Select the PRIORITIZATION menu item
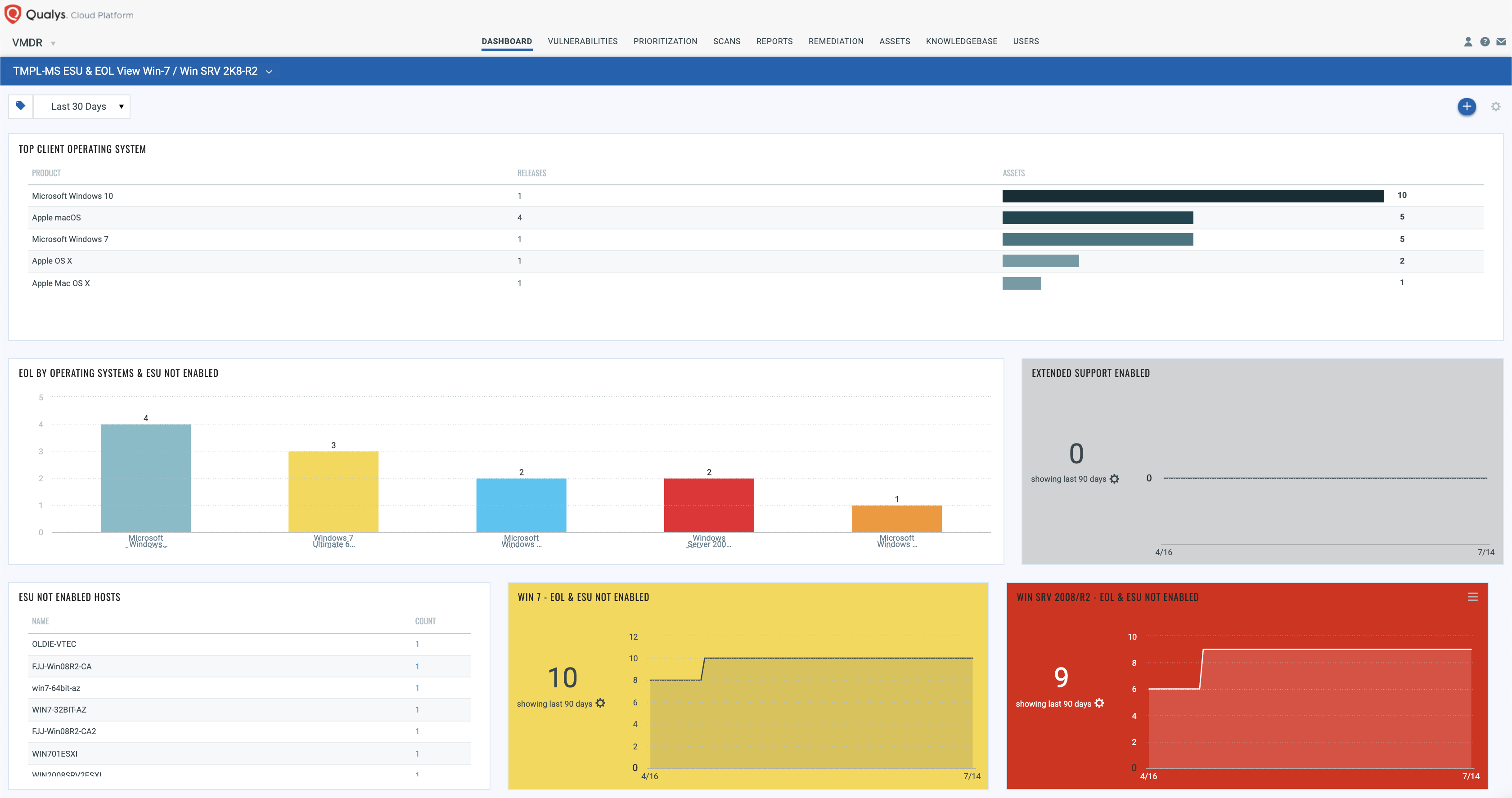The height and width of the screenshot is (798, 1512). (x=665, y=41)
